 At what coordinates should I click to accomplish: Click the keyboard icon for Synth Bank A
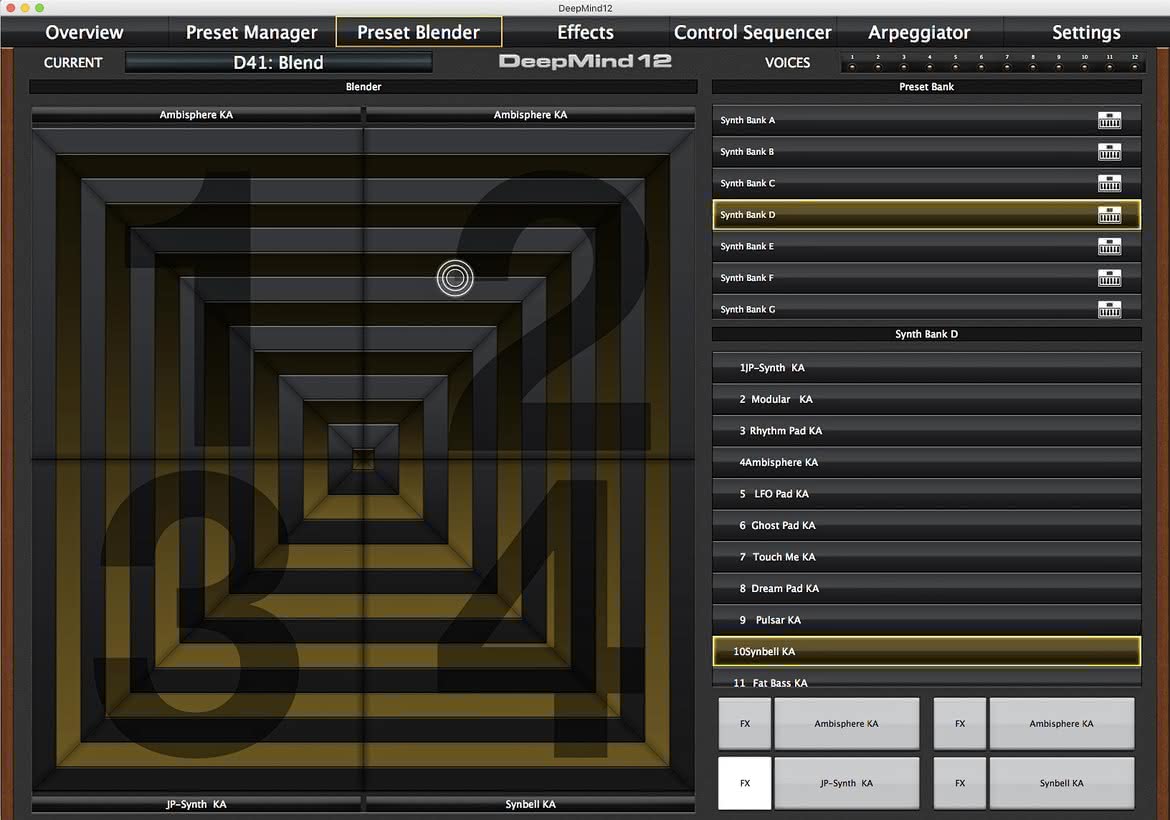pyautogui.click(x=1109, y=120)
